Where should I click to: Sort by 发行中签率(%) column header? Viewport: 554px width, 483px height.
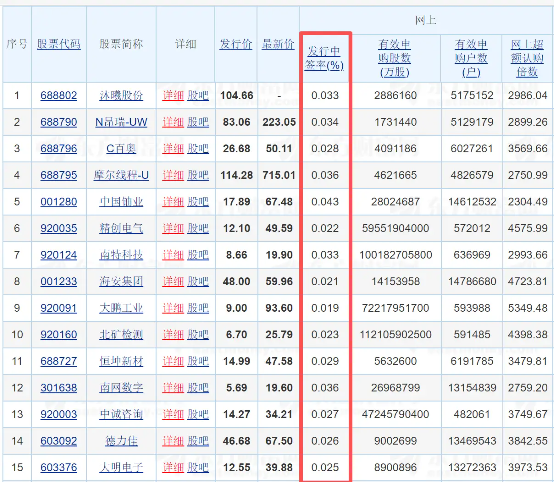pyautogui.click(x=324, y=58)
